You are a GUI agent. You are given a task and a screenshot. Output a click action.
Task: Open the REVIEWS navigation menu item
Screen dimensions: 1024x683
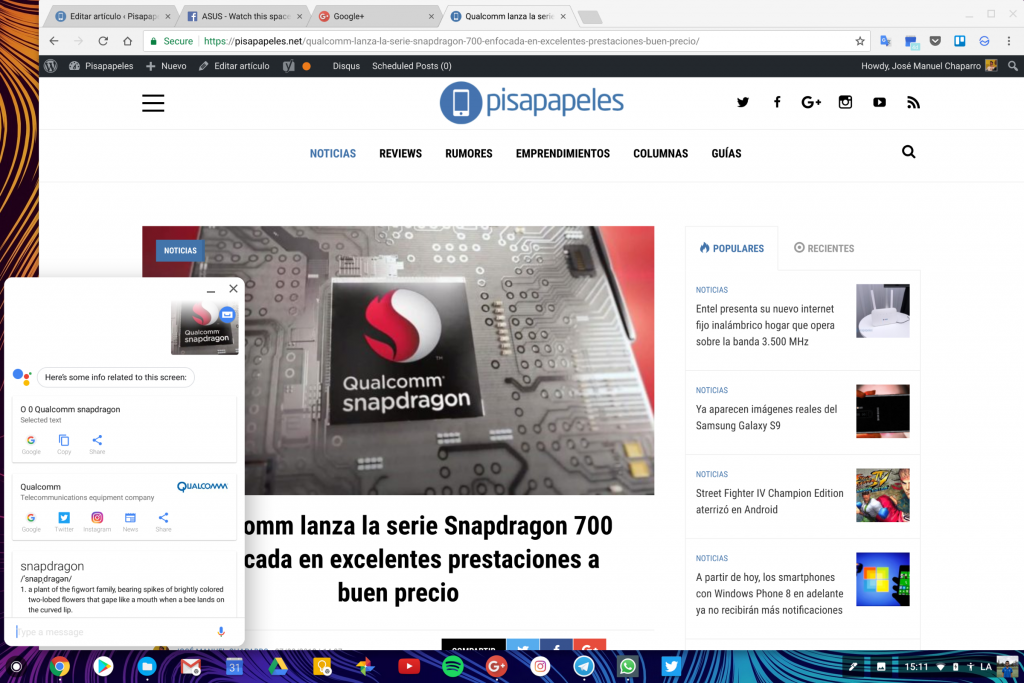point(400,153)
